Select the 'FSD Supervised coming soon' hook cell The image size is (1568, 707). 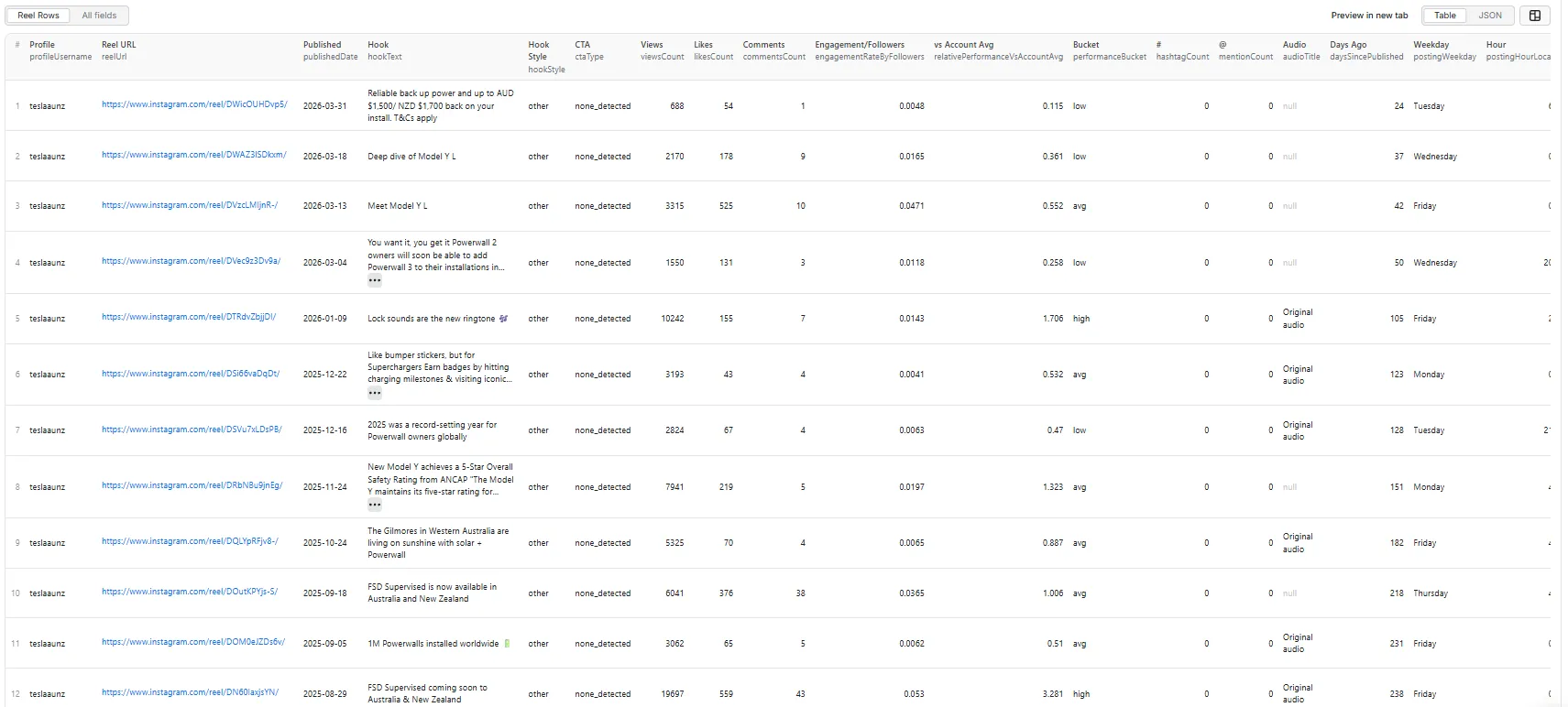(x=427, y=693)
